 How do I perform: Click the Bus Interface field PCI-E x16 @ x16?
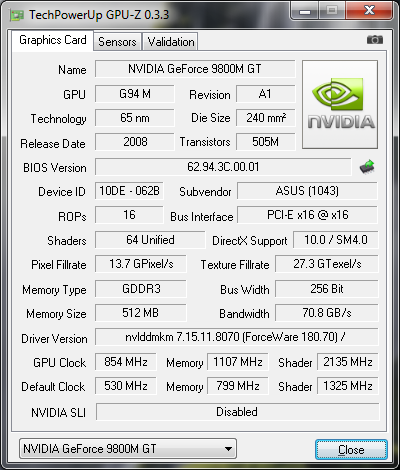coord(307,215)
